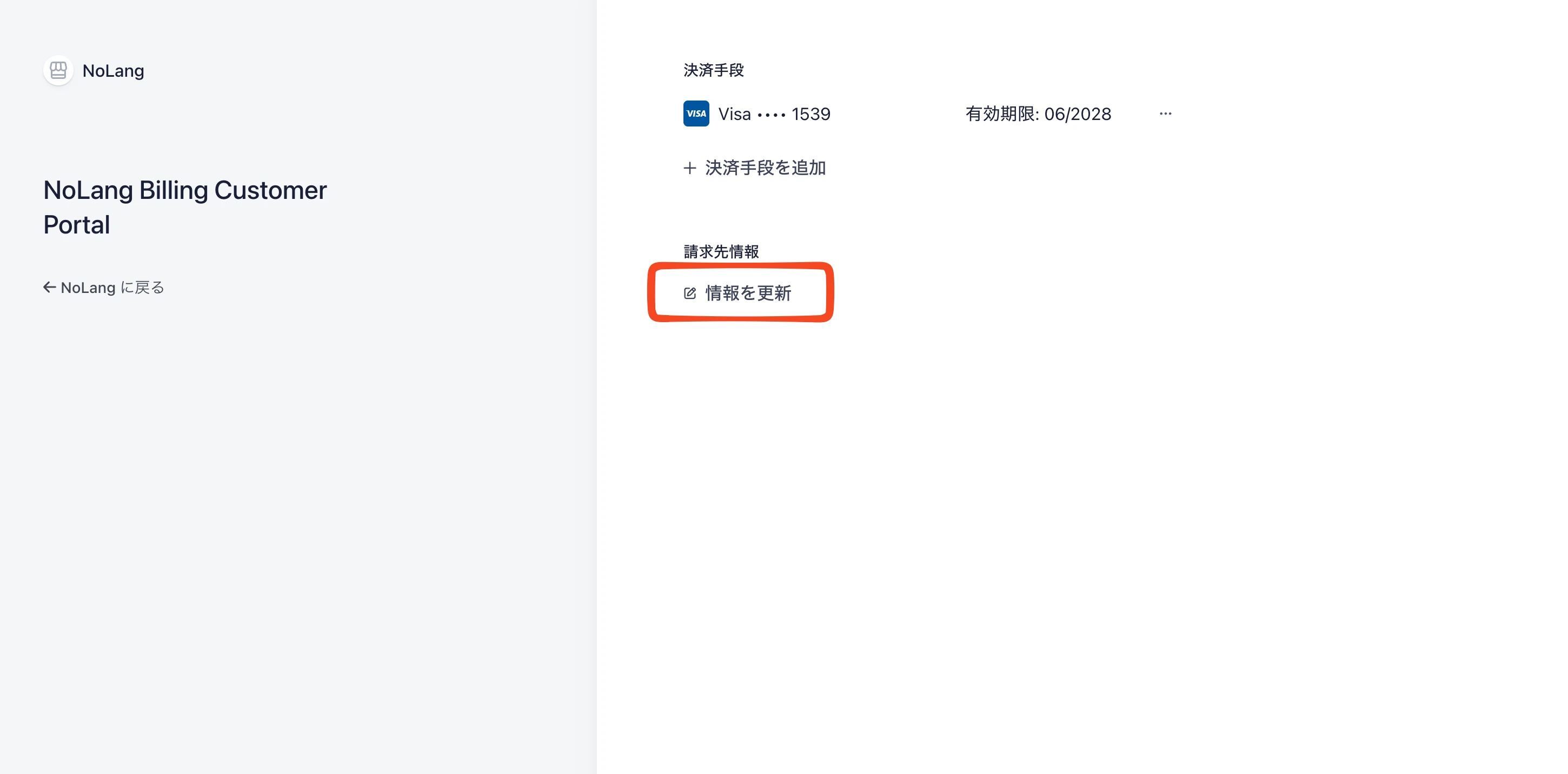Click the 決済手段を追加 link
The height and width of the screenshot is (774, 1568).
[x=754, y=168]
